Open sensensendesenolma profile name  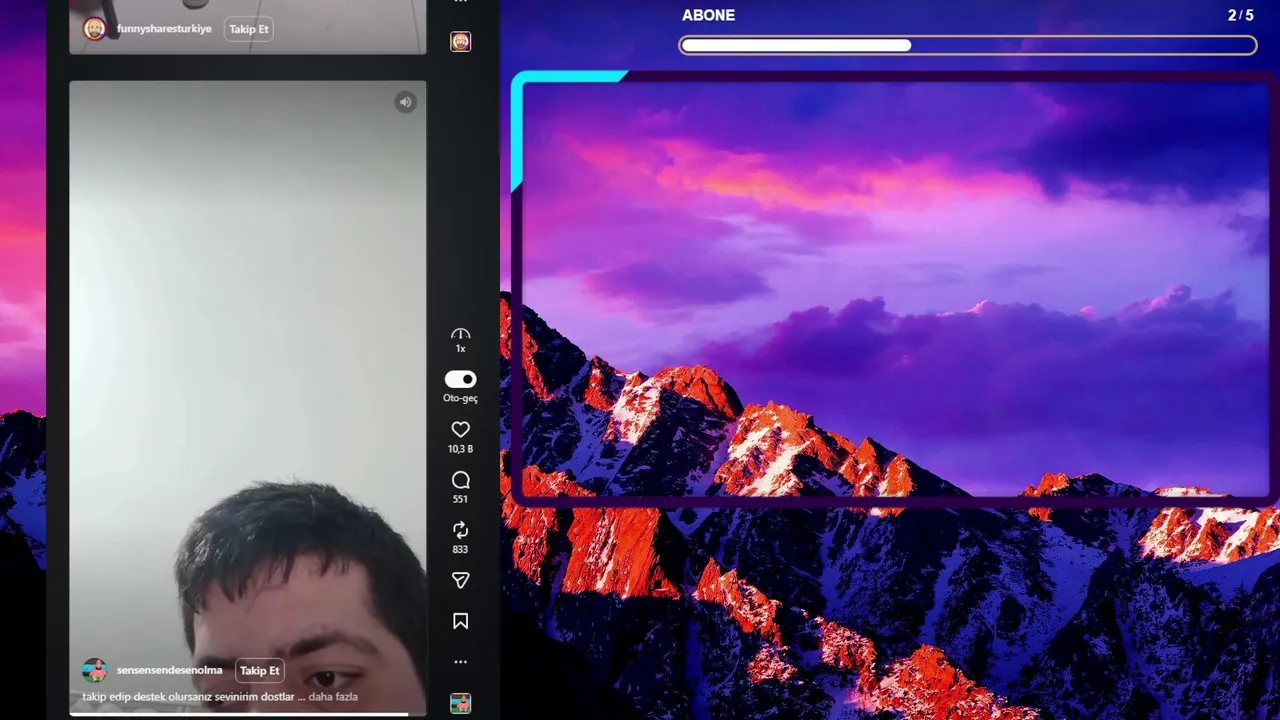point(169,670)
